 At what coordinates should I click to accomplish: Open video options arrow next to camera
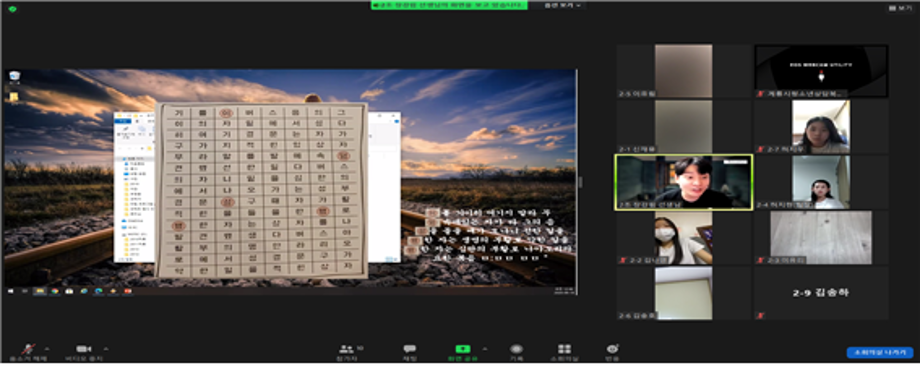[x=106, y=347]
